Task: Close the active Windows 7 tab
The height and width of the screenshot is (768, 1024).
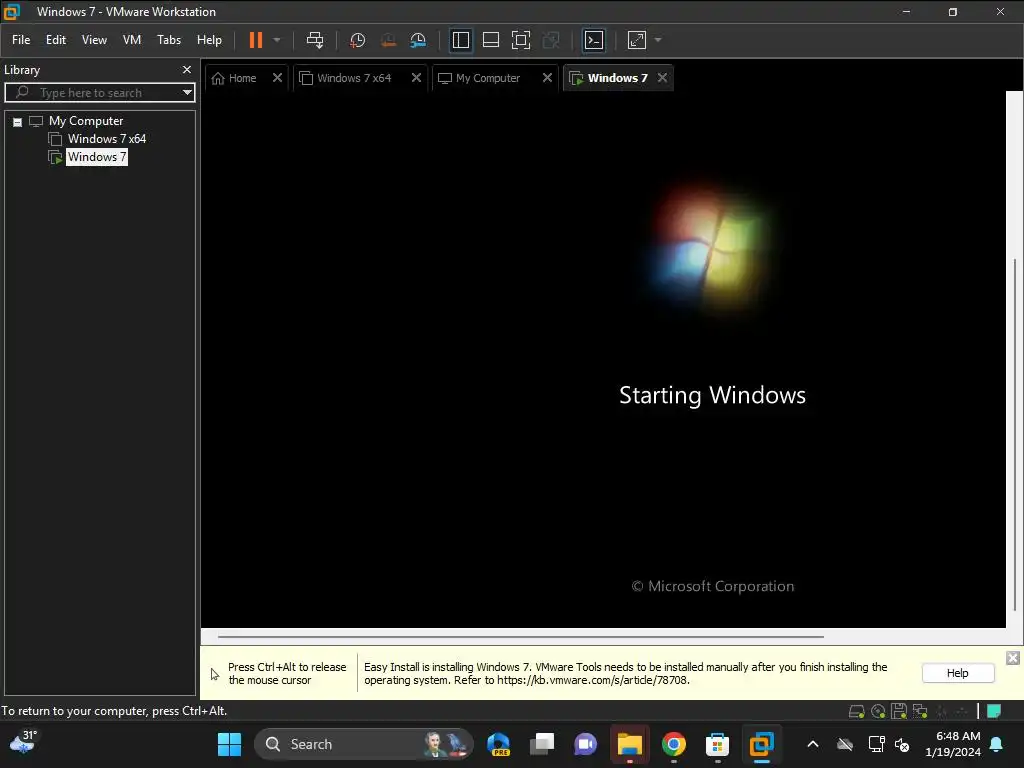Action: (662, 78)
